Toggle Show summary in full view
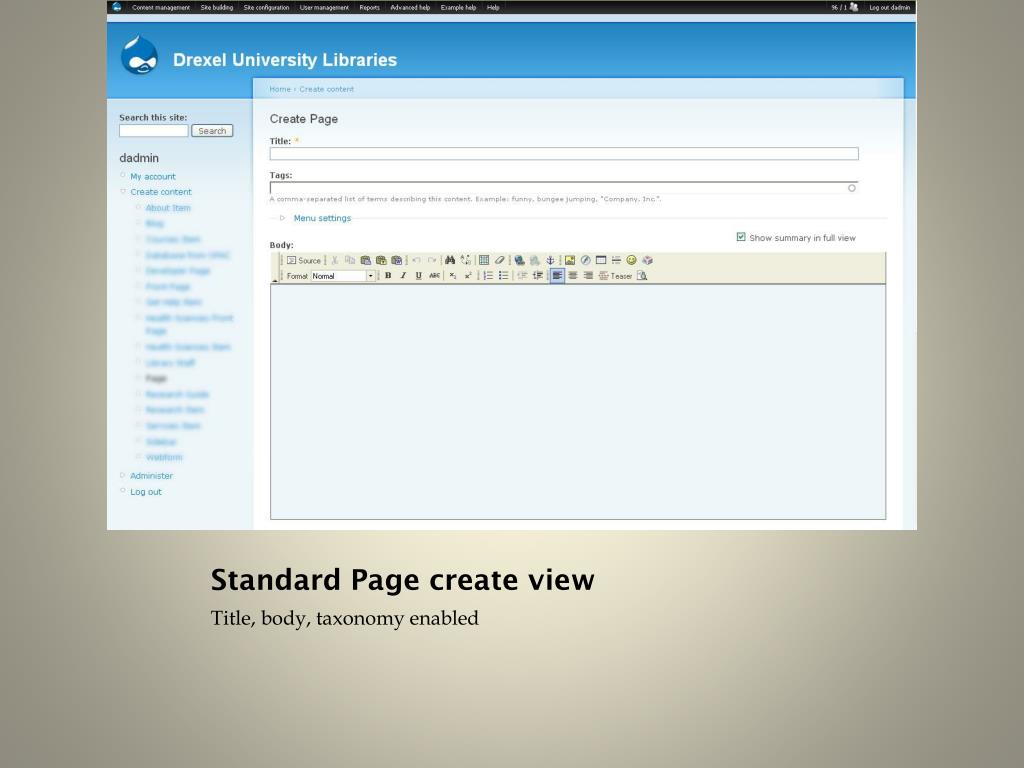The width and height of the screenshot is (1024, 768). (x=741, y=237)
